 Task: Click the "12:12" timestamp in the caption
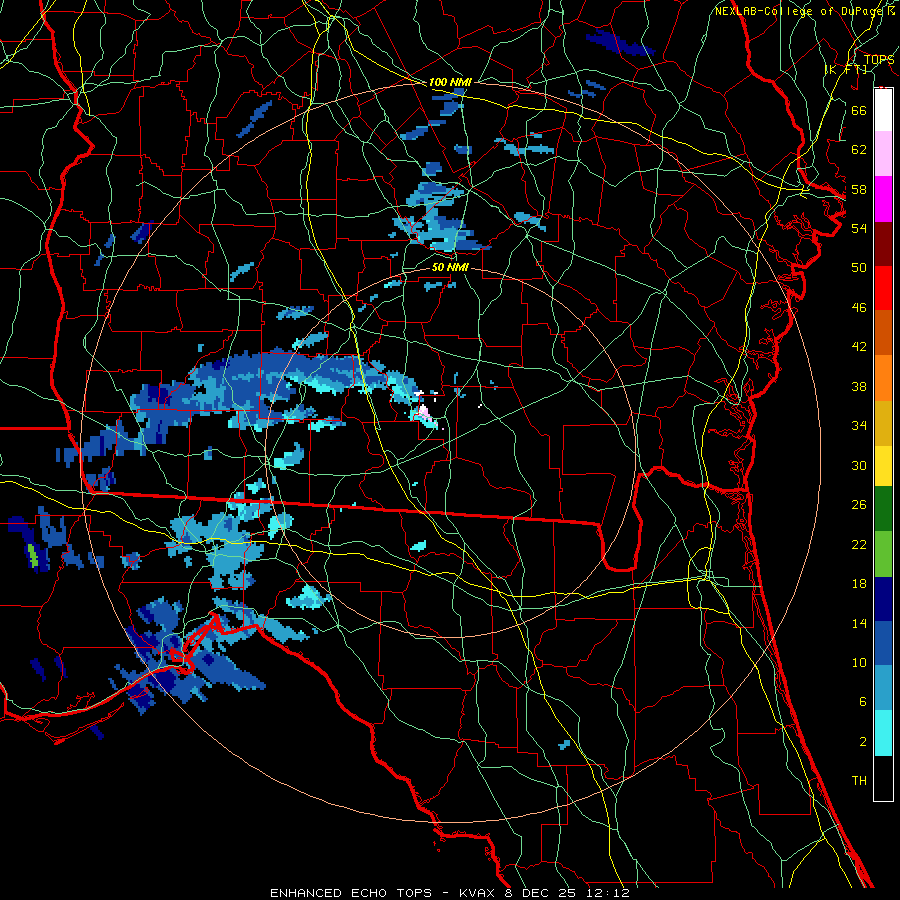coord(610,893)
